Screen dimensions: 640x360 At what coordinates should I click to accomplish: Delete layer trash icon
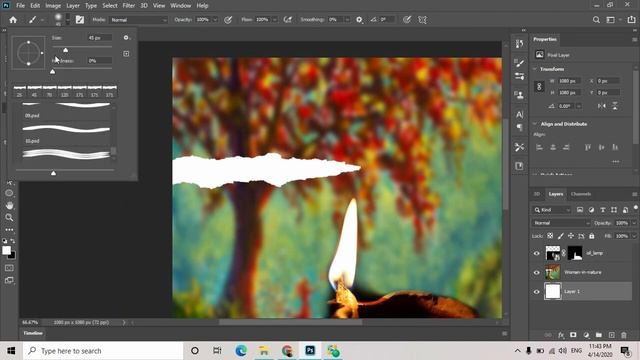[624, 335]
